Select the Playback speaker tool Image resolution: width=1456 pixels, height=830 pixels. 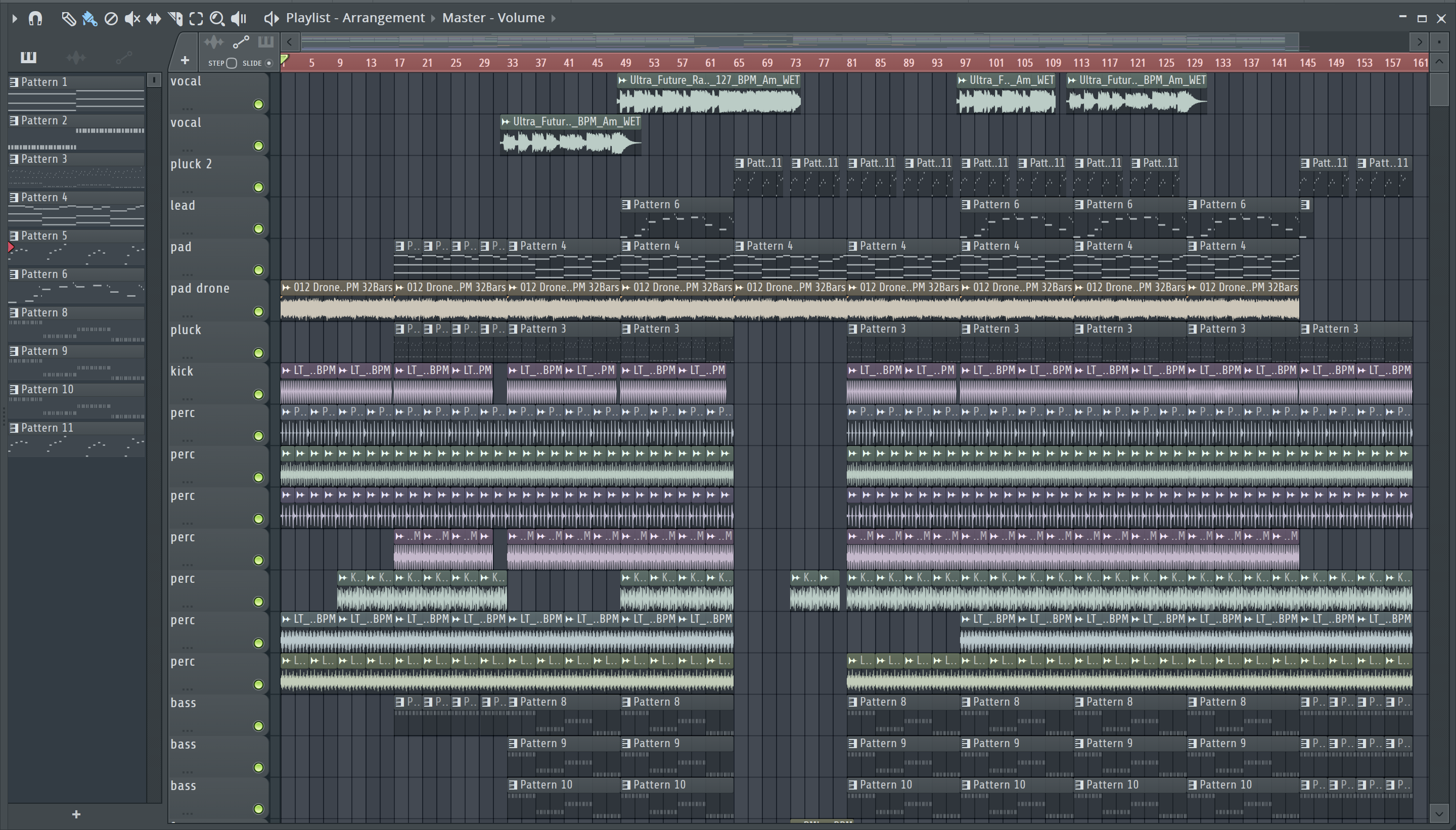point(238,19)
